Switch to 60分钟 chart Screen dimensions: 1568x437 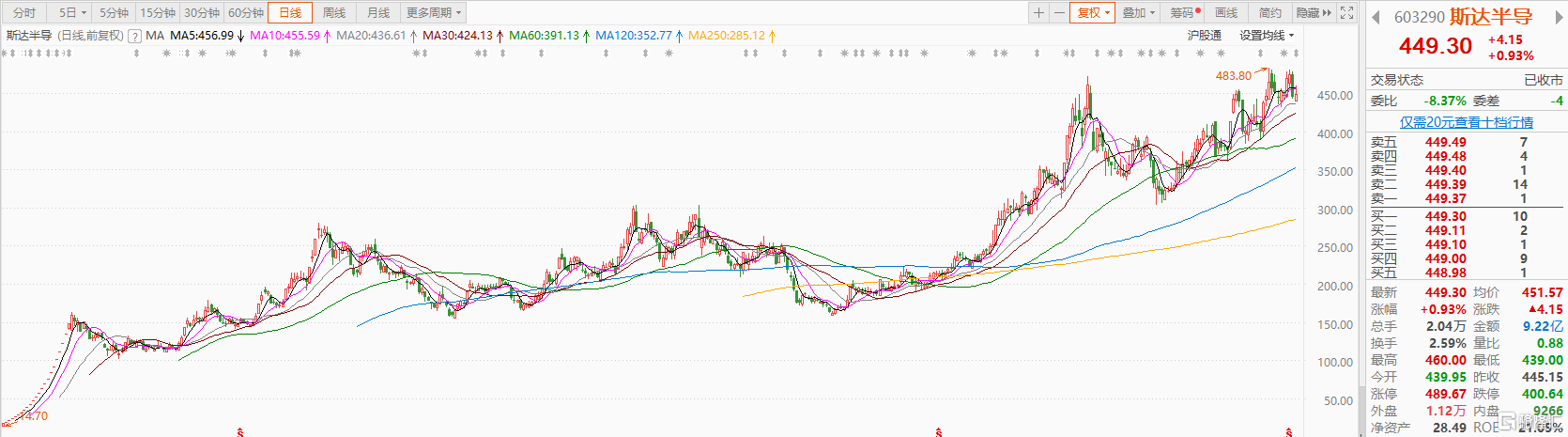tap(246, 13)
